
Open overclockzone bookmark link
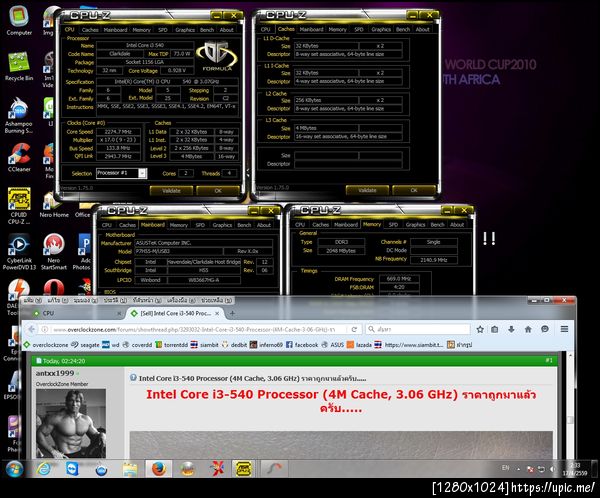(46, 345)
